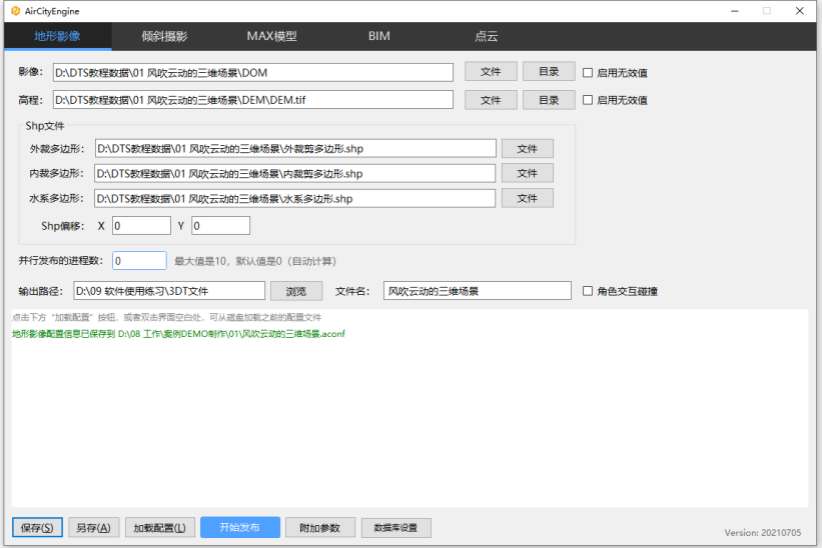Browse file for 水系多边形
The width and height of the screenshot is (822, 548).
pyautogui.click(x=527, y=198)
